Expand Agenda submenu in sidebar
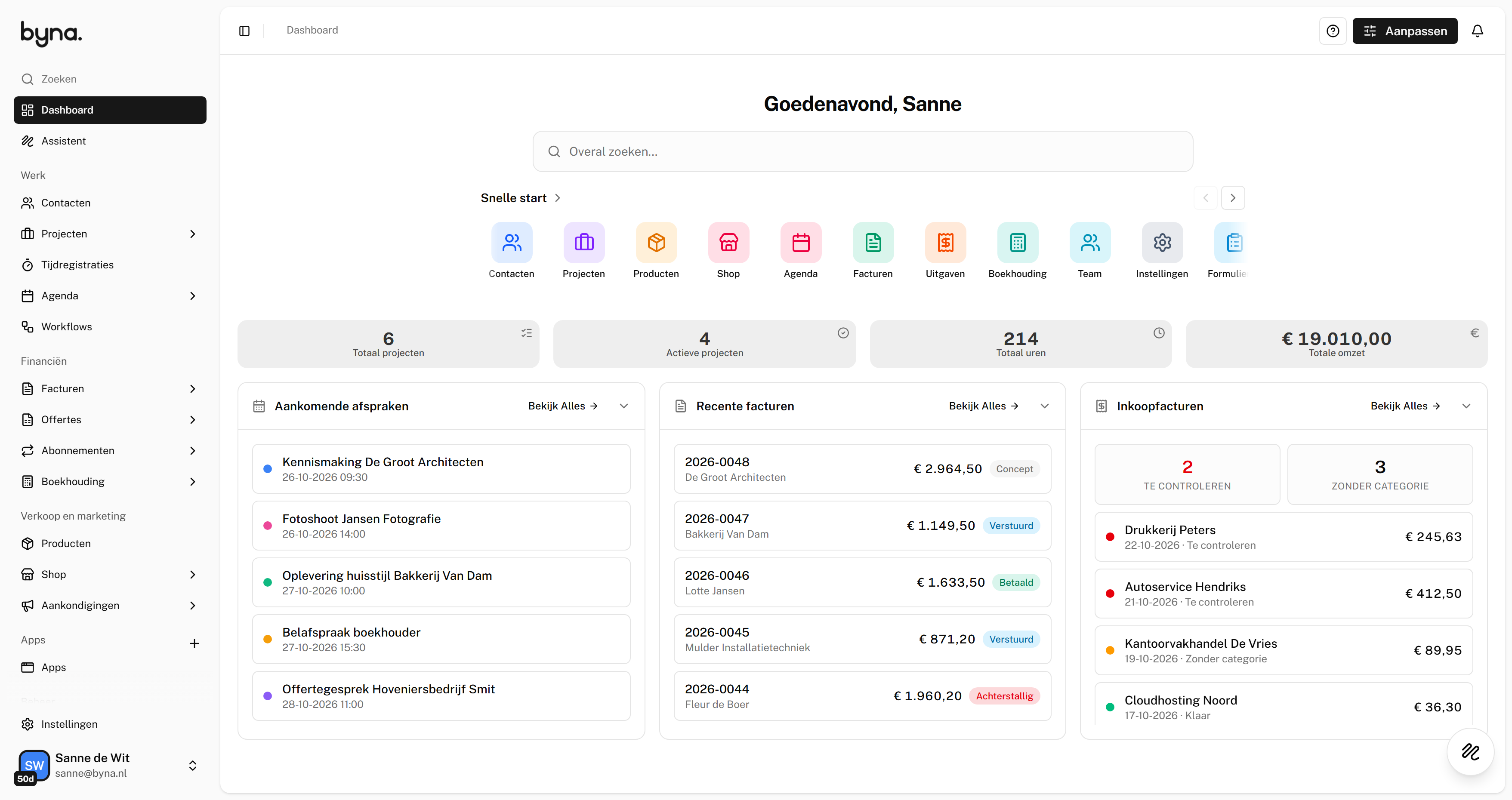Viewport: 1512px width, 800px height. tap(192, 296)
